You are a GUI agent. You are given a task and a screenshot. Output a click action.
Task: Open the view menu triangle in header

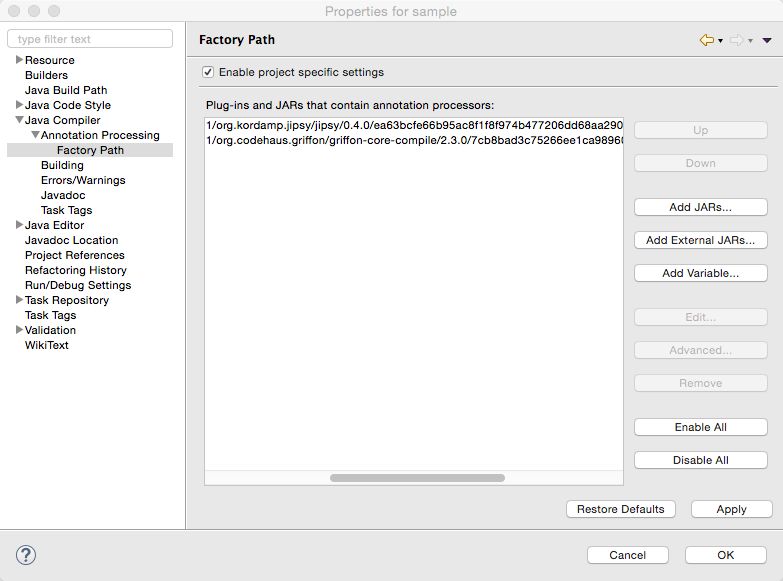(x=767, y=40)
